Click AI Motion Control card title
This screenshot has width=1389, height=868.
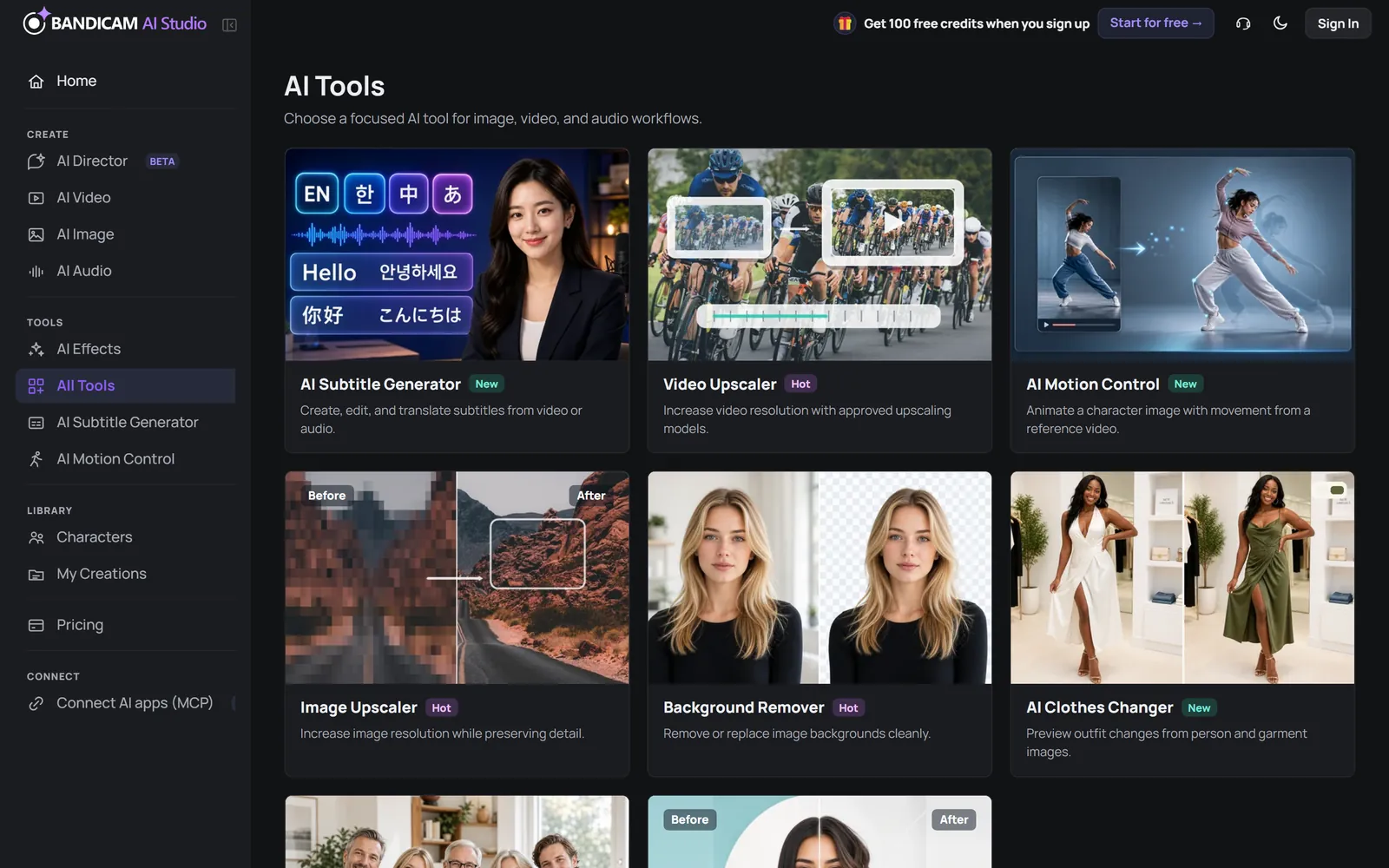pos(1092,385)
